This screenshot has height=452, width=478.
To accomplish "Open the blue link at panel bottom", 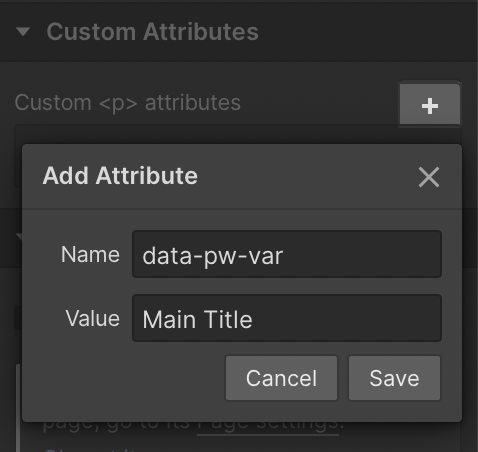I will [x=90, y=450].
